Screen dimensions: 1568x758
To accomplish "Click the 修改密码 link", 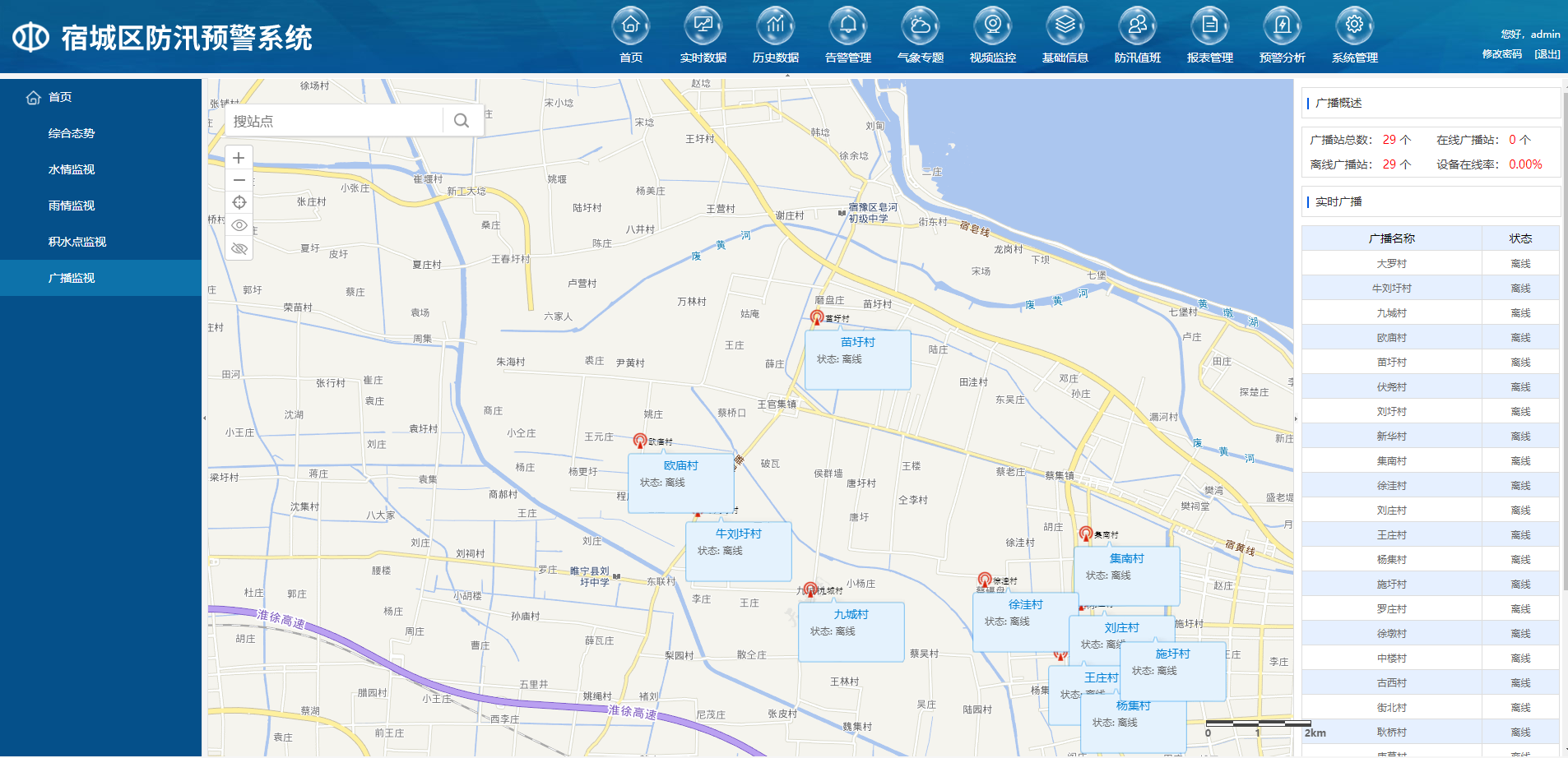I will [1502, 54].
